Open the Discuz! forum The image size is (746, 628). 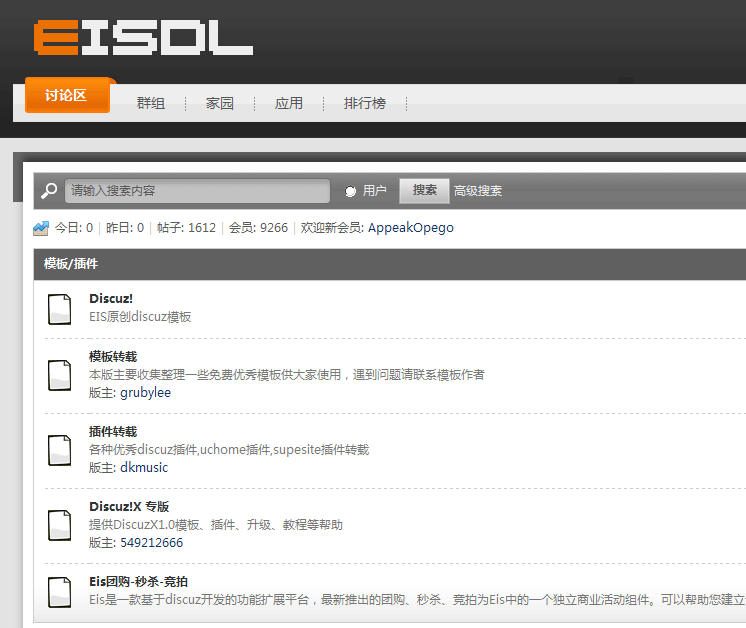click(111, 298)
